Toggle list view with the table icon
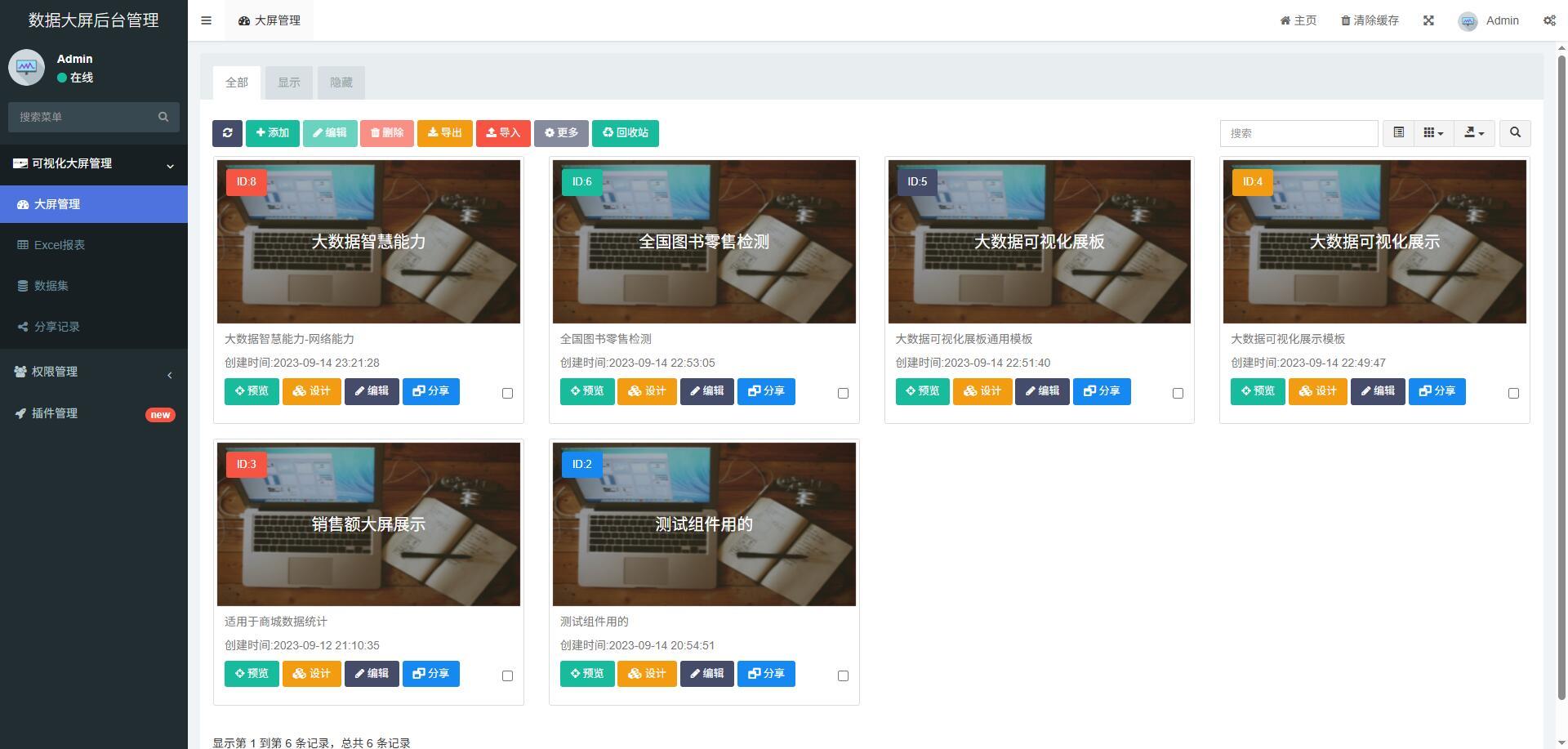Image resolution: width=1568 pixels, height=749 pixels. click(1398, 133)
